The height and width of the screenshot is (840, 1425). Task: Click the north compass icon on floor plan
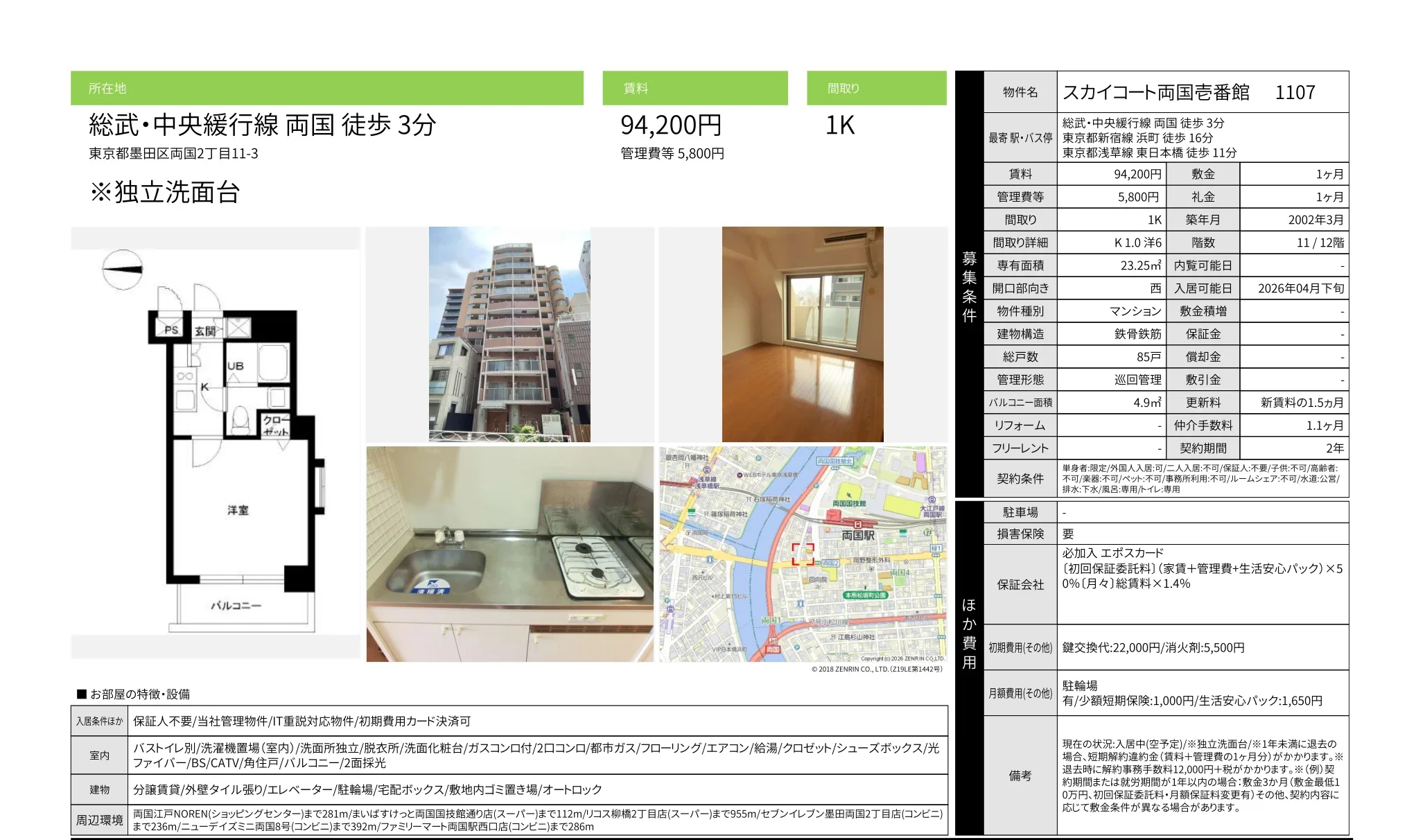(x=123, y=270)
